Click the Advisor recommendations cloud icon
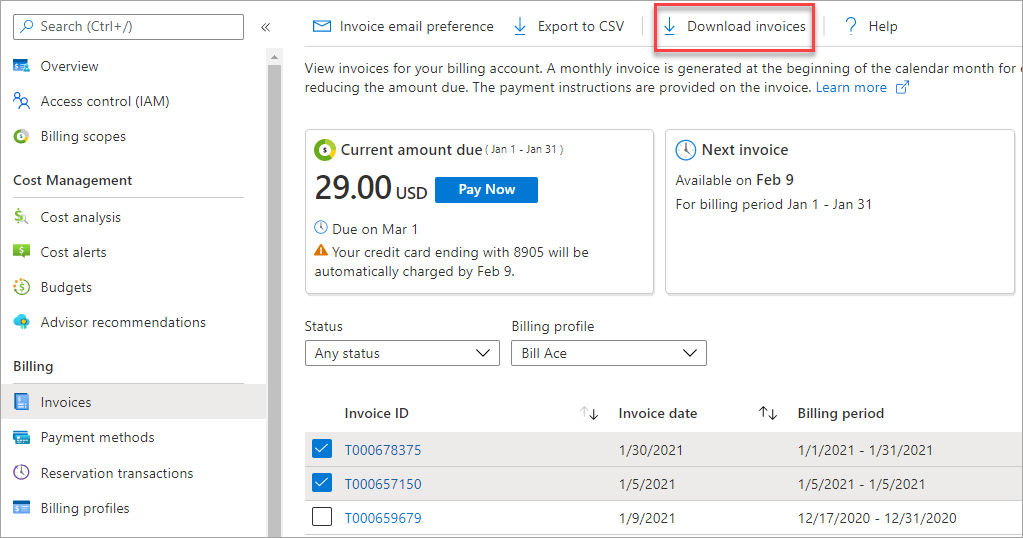The image size is (1023, 538). 21,322
